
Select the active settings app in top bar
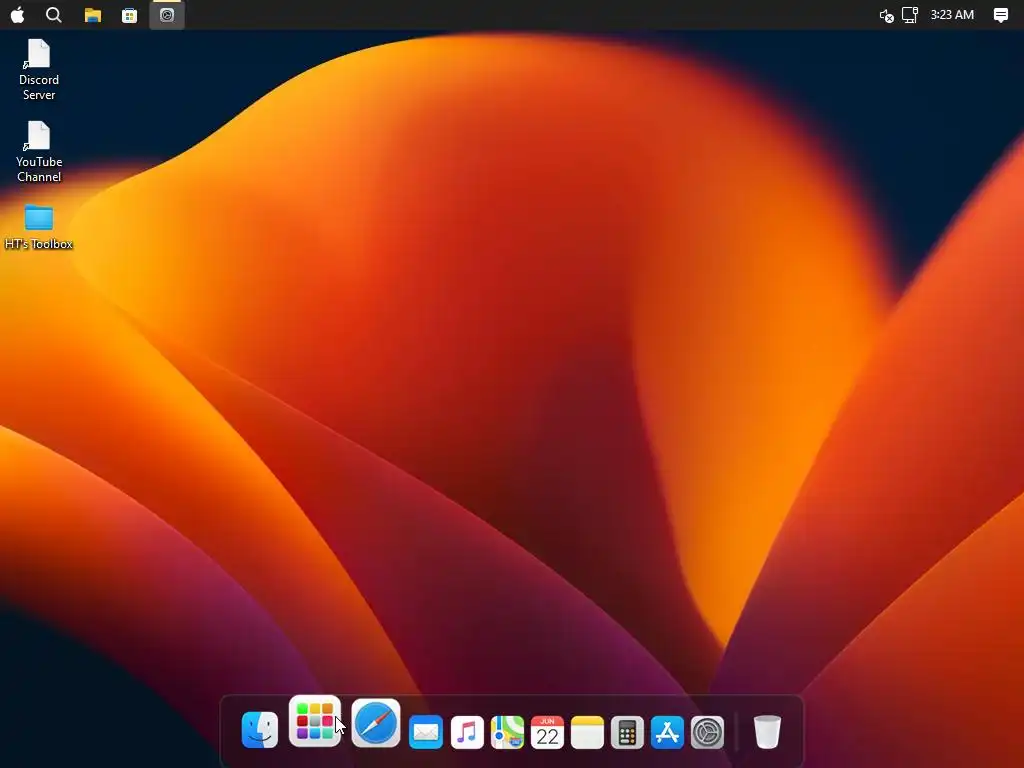click(167, 14)
